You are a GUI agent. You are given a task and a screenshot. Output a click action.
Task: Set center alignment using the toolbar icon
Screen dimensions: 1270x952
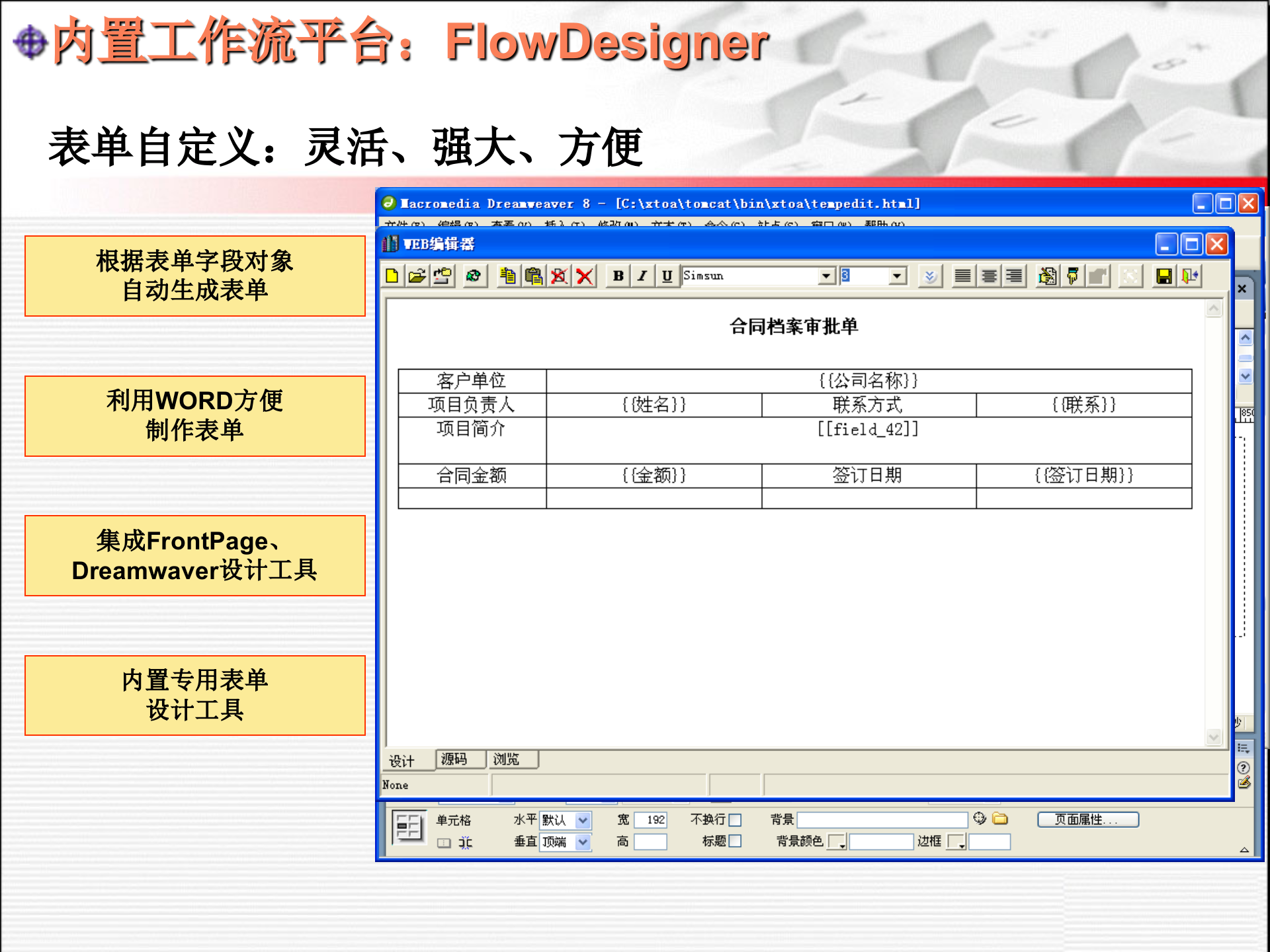click(x=988, y=276)
